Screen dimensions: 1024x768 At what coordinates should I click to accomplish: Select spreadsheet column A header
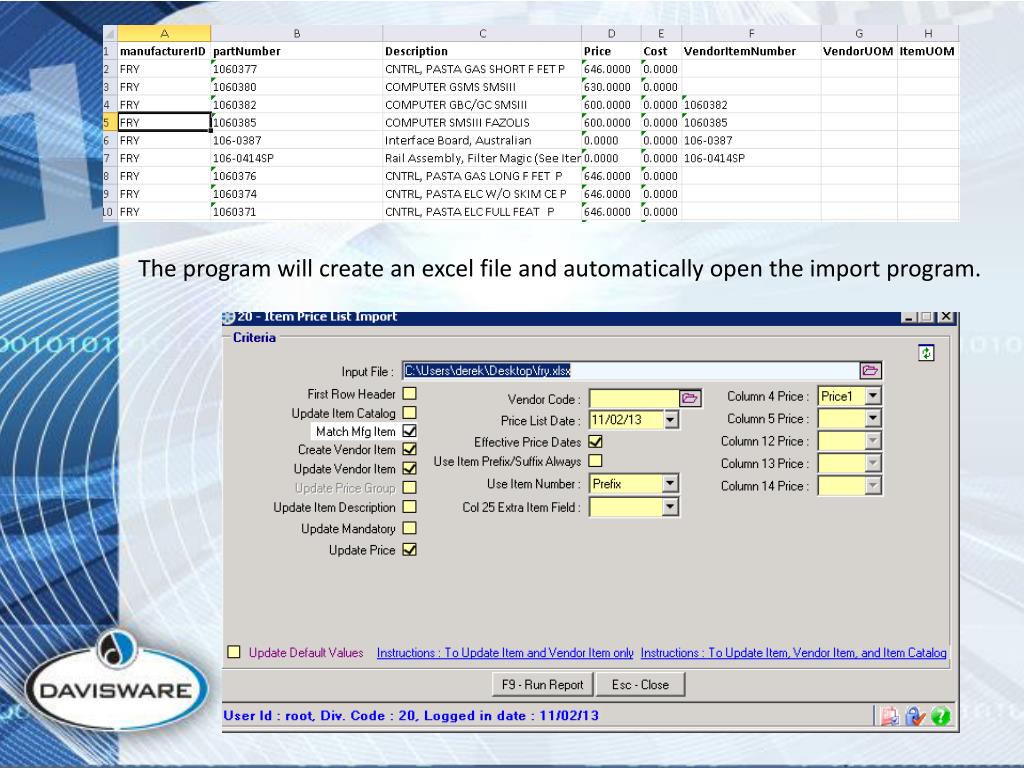[164, 33]
